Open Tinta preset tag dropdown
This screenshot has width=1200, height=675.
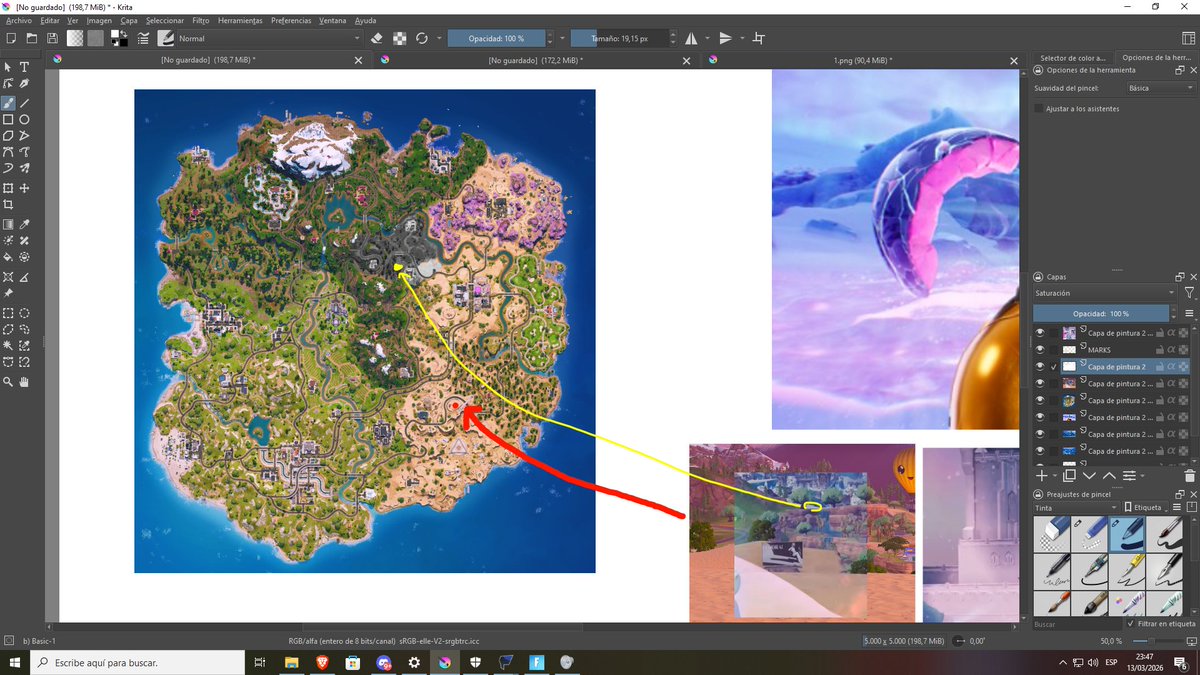pyautogui.click(x=1074, y=507)
